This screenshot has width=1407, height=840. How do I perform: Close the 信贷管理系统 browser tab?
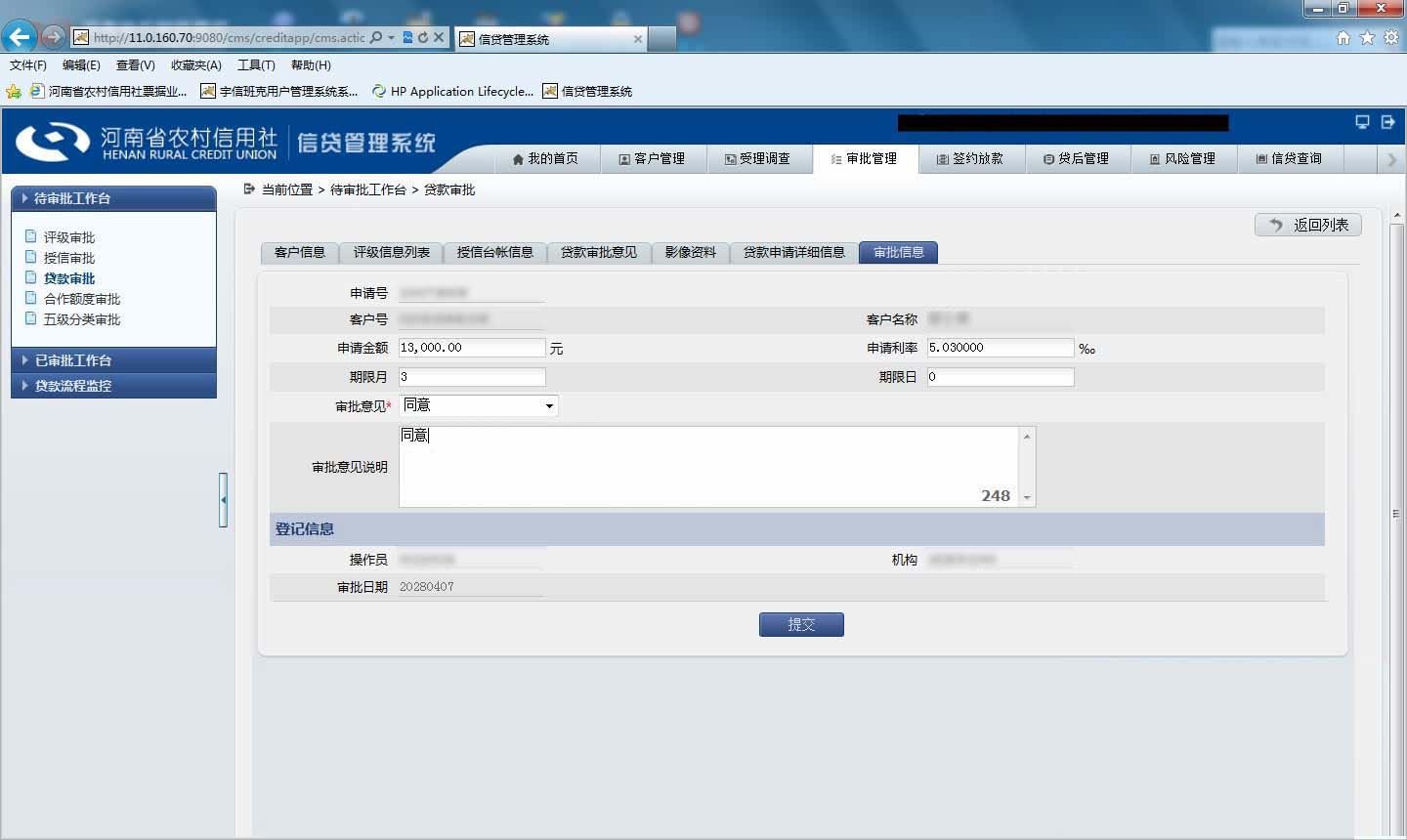pos(638,39)
